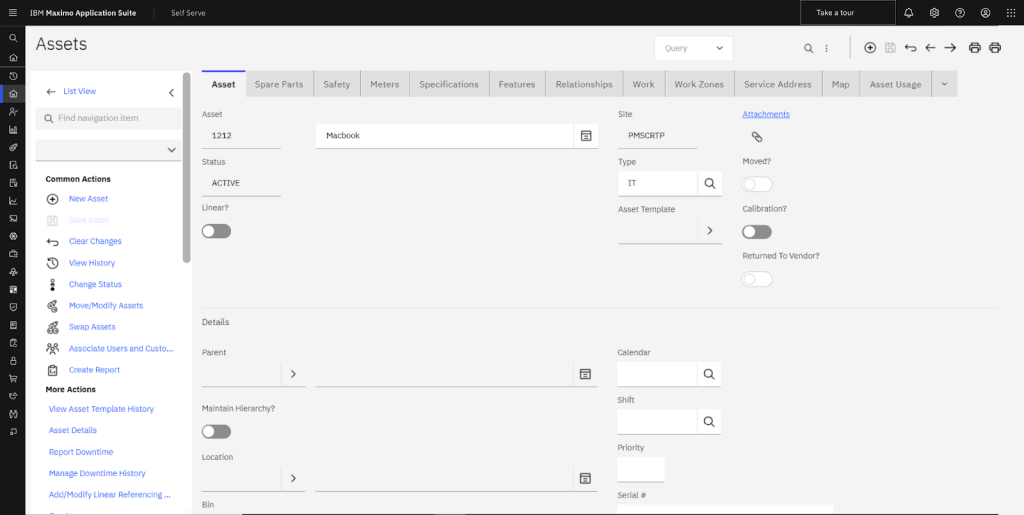Click the Change Status icon in sidebar
The width and height of the screenshot is (1024, 515).
53,284
